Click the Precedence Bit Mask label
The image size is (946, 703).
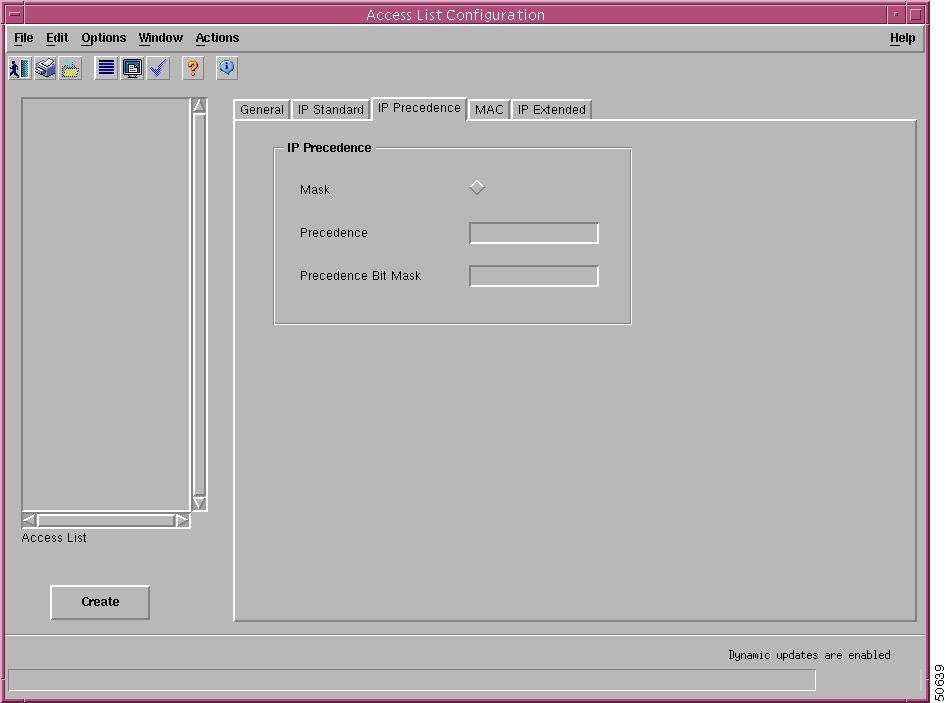(360, 276)
